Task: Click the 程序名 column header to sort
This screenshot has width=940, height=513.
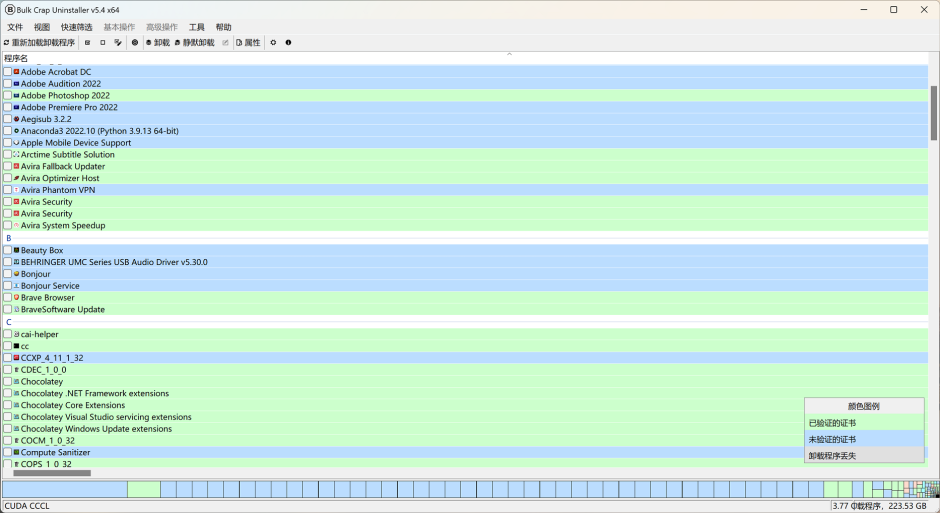Action: 17,58
